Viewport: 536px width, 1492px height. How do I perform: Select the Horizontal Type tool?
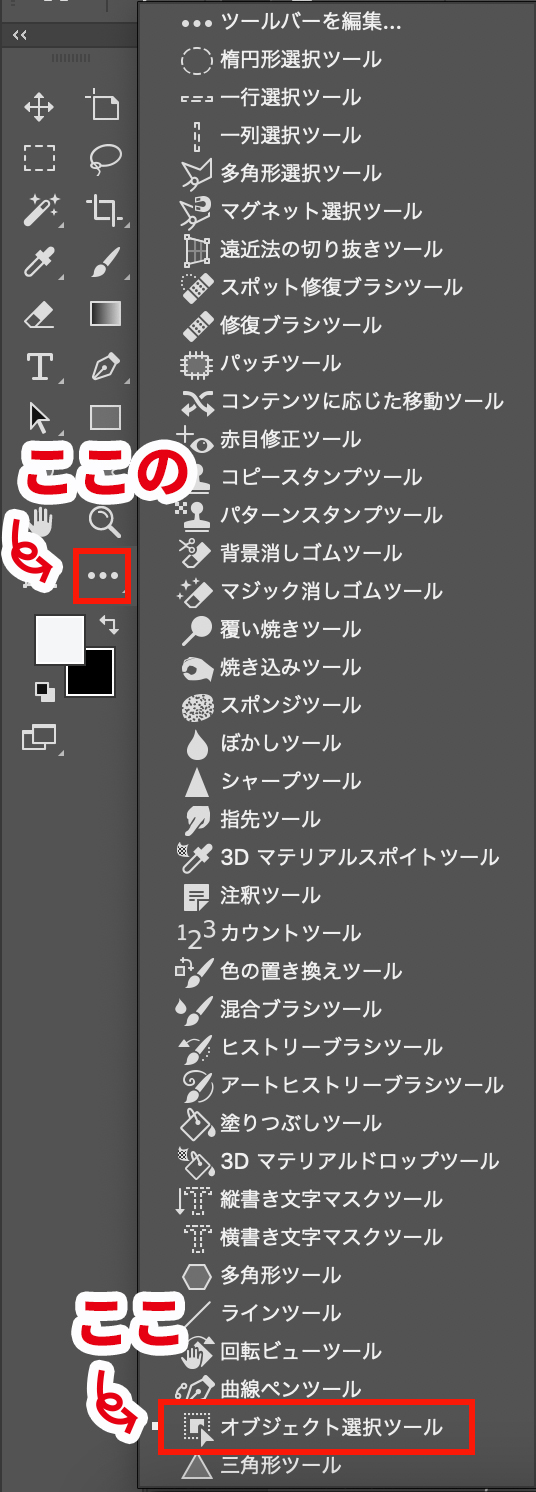click(x=39, y=366)
